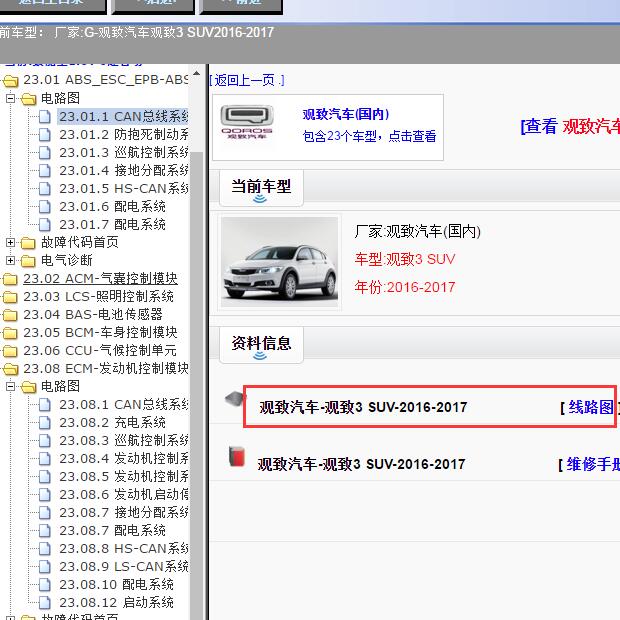Open 线路图 link for 观致3 SUV
Screen dimensions: 620x620
(x=591, y=407)
